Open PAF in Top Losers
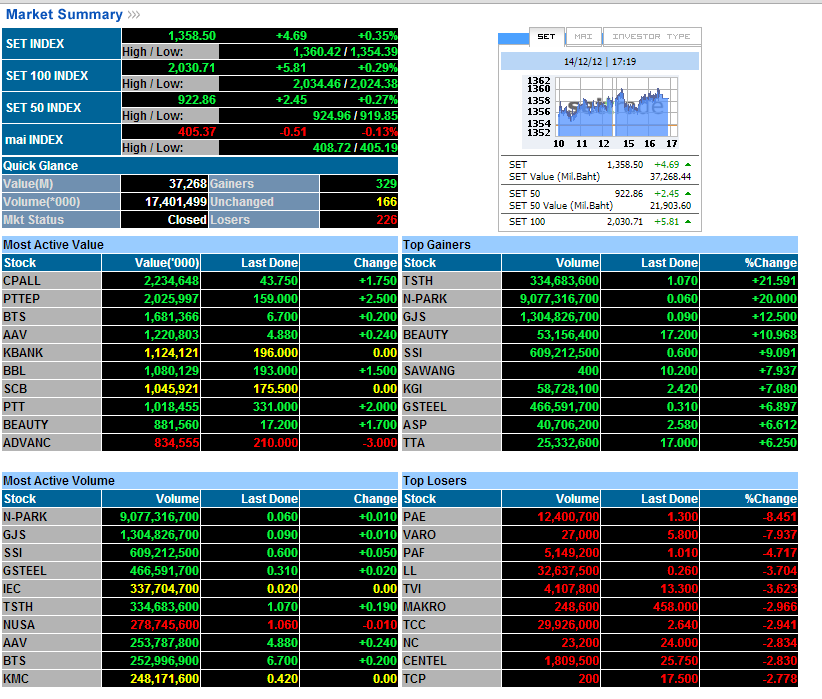822x699 pixels. (x=414, y=552)
